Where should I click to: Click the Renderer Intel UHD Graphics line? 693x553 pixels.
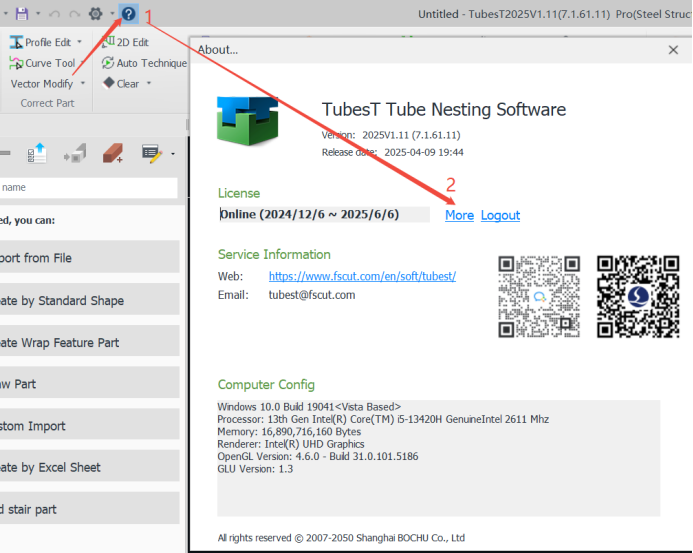tap(291, 444)
